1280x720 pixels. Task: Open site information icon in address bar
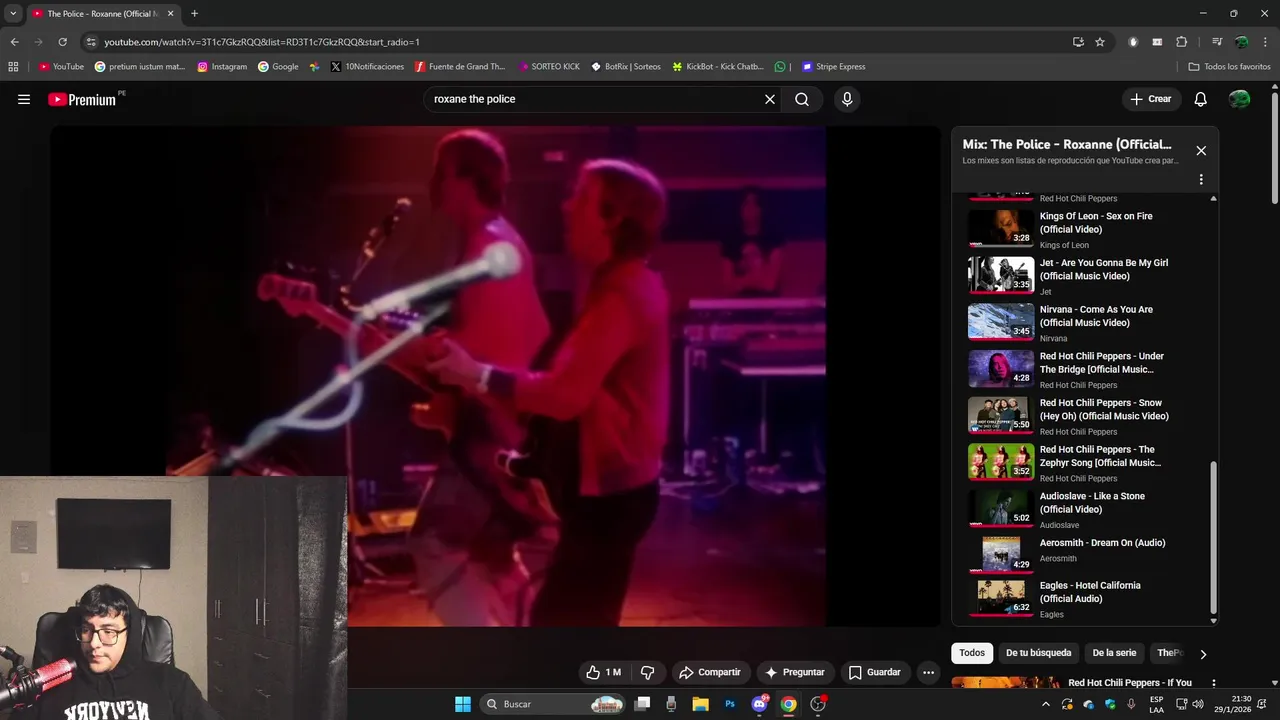[91, 42]
